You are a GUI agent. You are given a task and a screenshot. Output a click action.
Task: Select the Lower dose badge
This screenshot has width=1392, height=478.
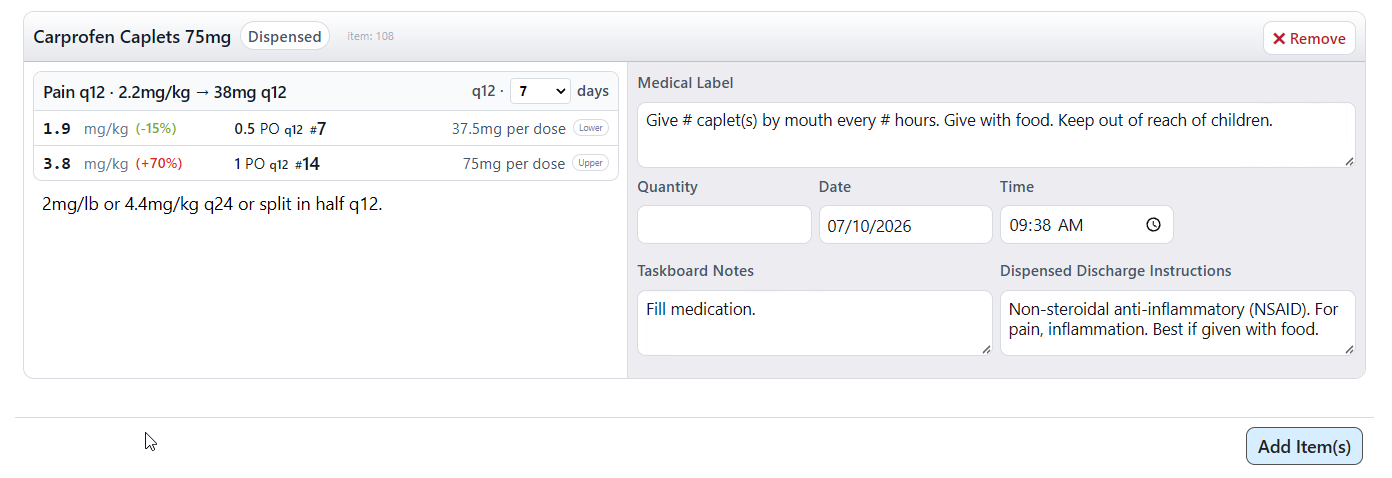point(590,128)
